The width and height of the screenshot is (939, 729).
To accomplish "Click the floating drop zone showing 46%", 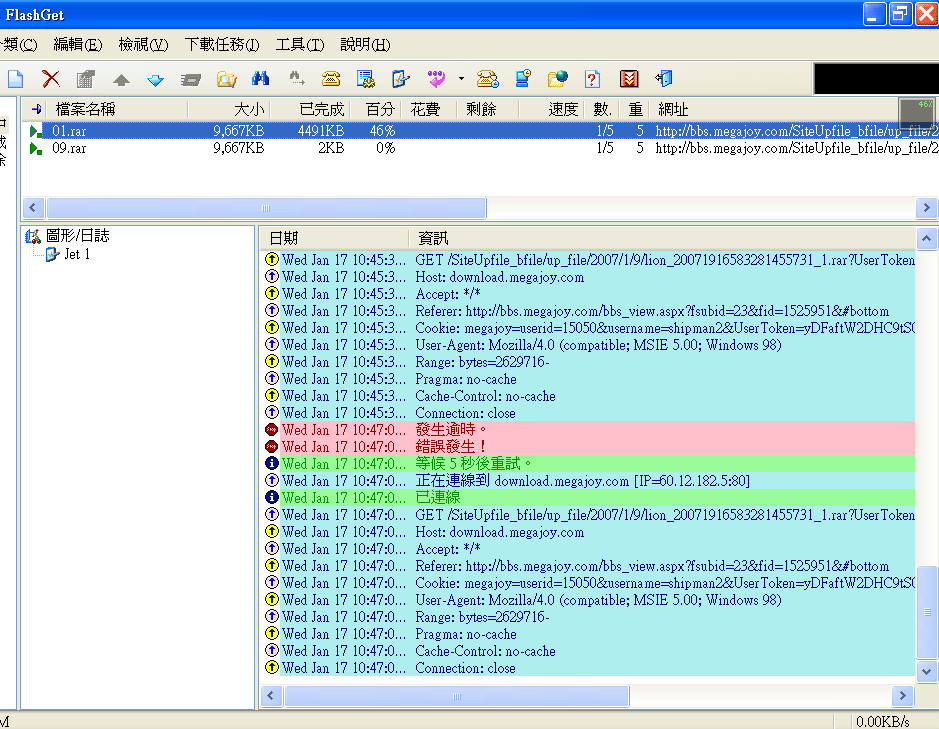I will pos(917,114).
